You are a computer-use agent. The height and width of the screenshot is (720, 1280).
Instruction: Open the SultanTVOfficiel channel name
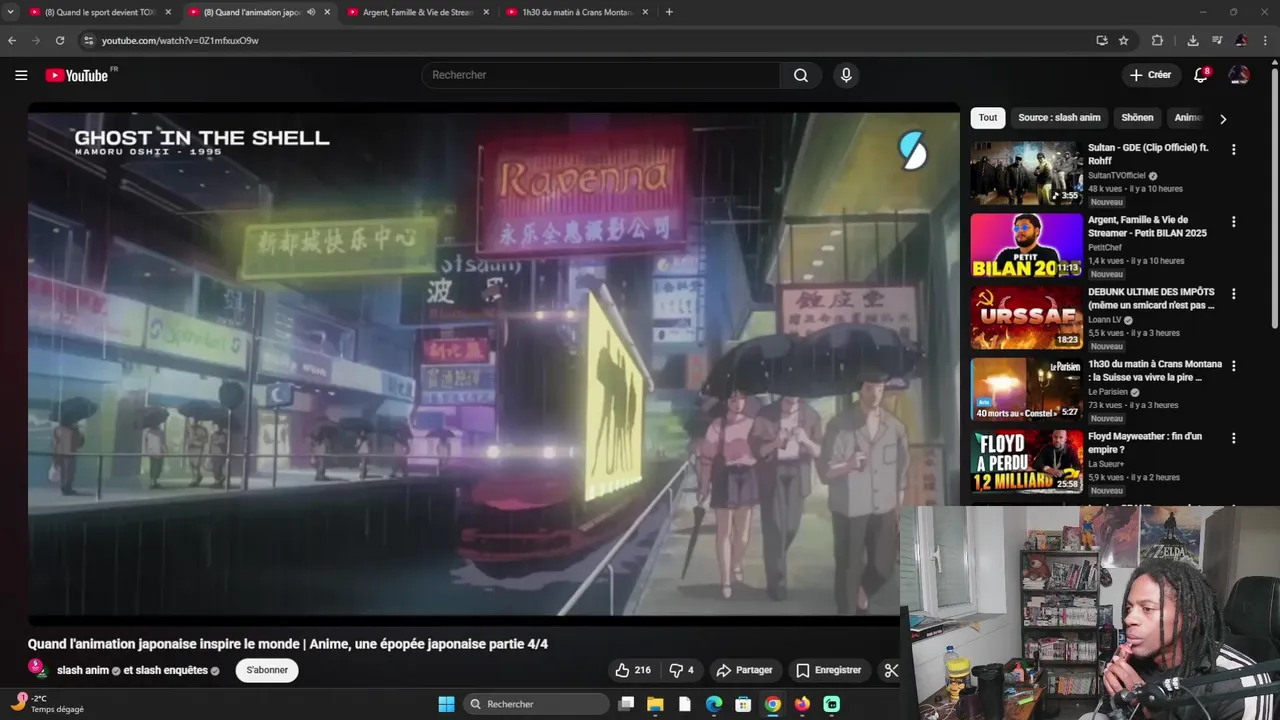click(x=1117, y=175)
